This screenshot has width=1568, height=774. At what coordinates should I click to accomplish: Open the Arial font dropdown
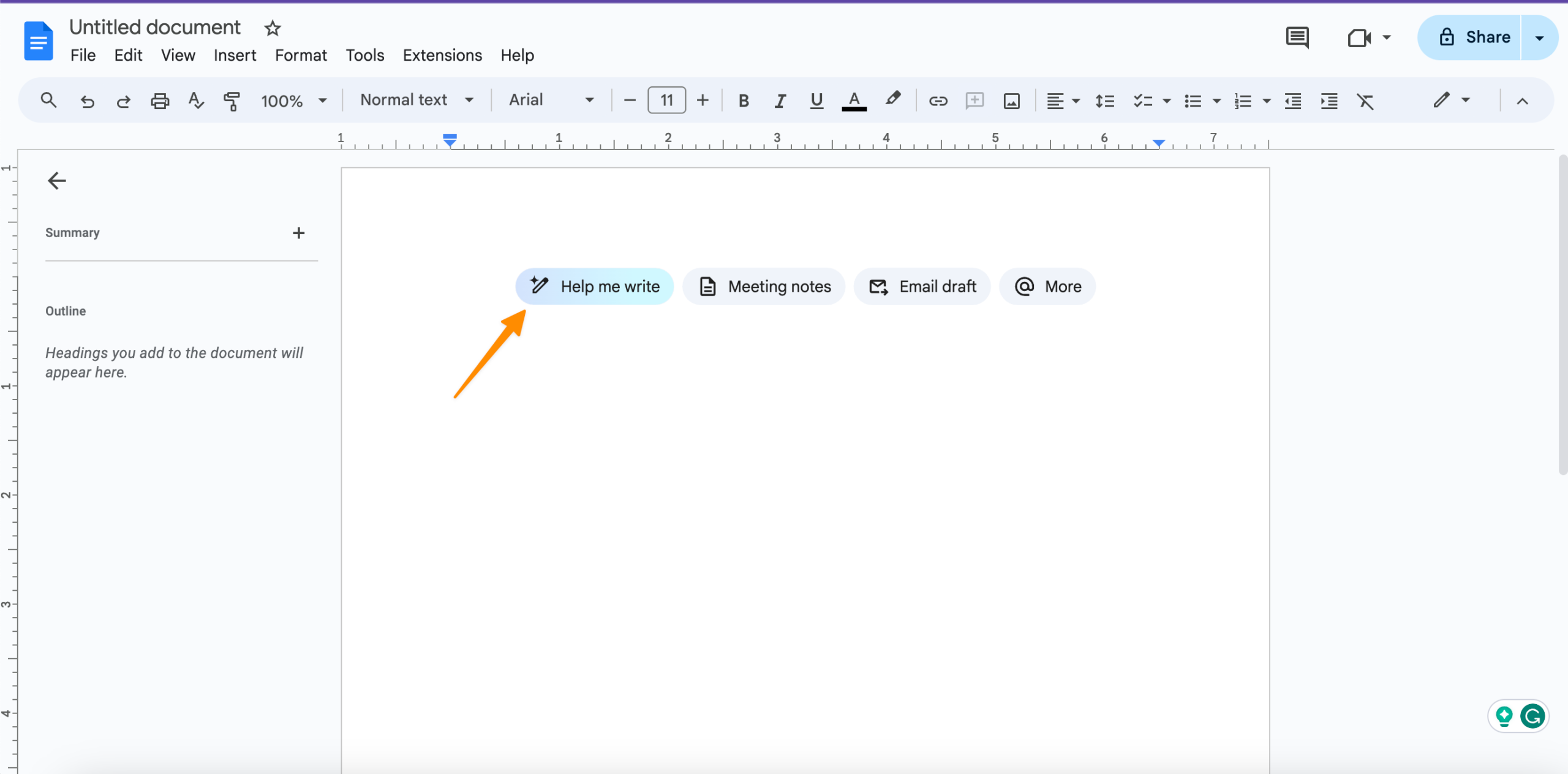[x=551, y=100]
